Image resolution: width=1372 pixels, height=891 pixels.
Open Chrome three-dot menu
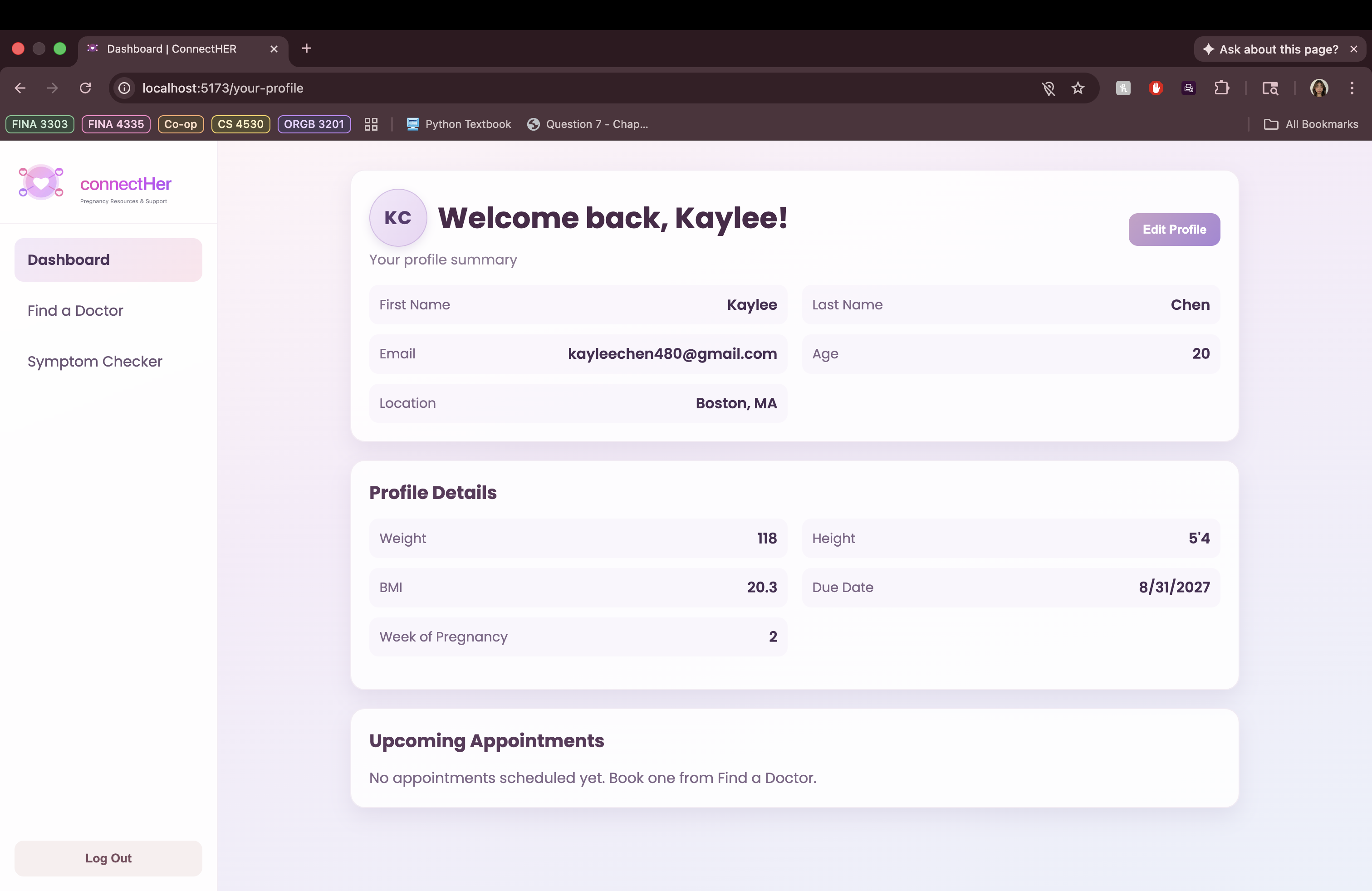tap(1351, 88)
